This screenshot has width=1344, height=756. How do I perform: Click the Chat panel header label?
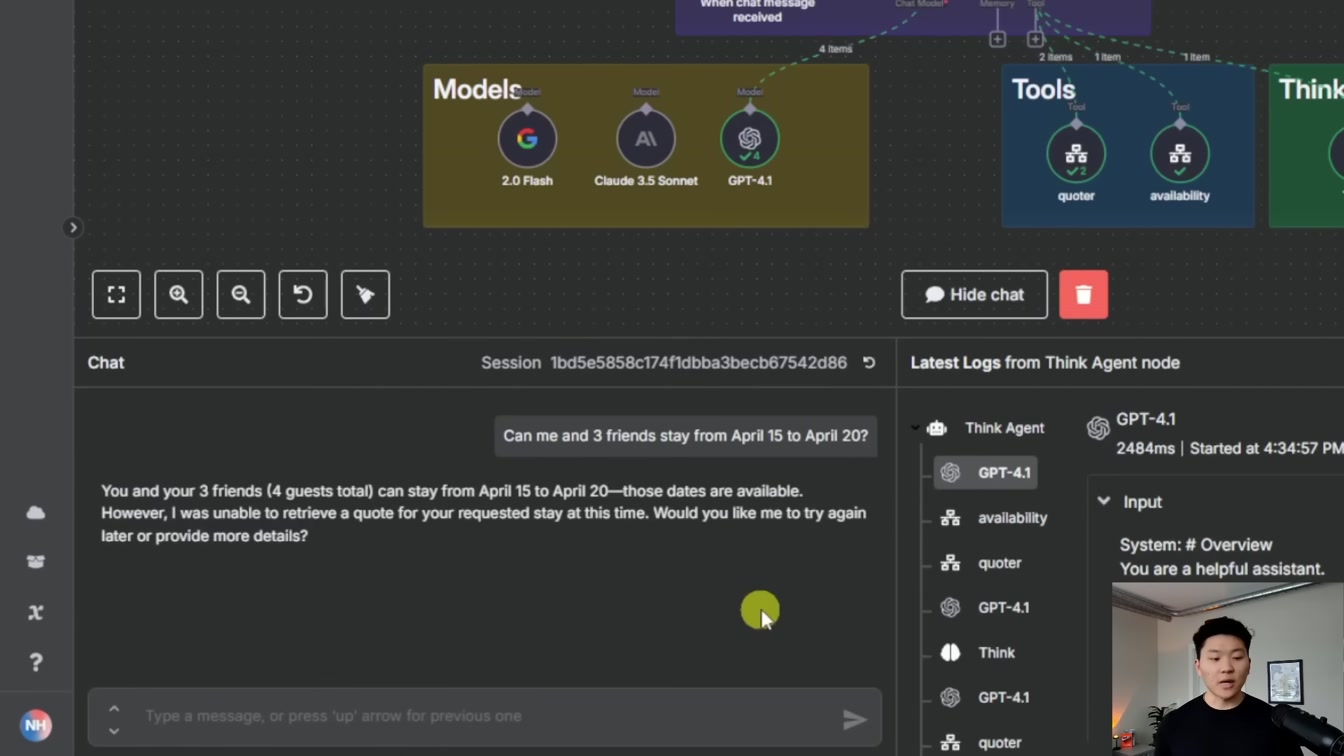click(106, 363)
